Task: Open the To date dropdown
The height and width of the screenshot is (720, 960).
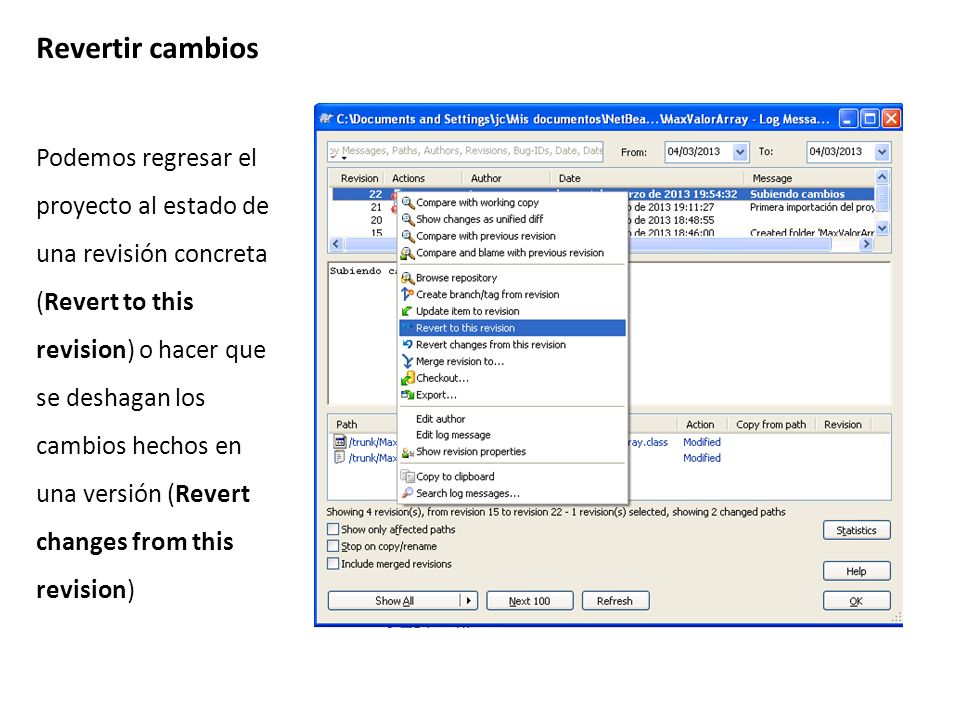Action: click(x=882, y=152)
